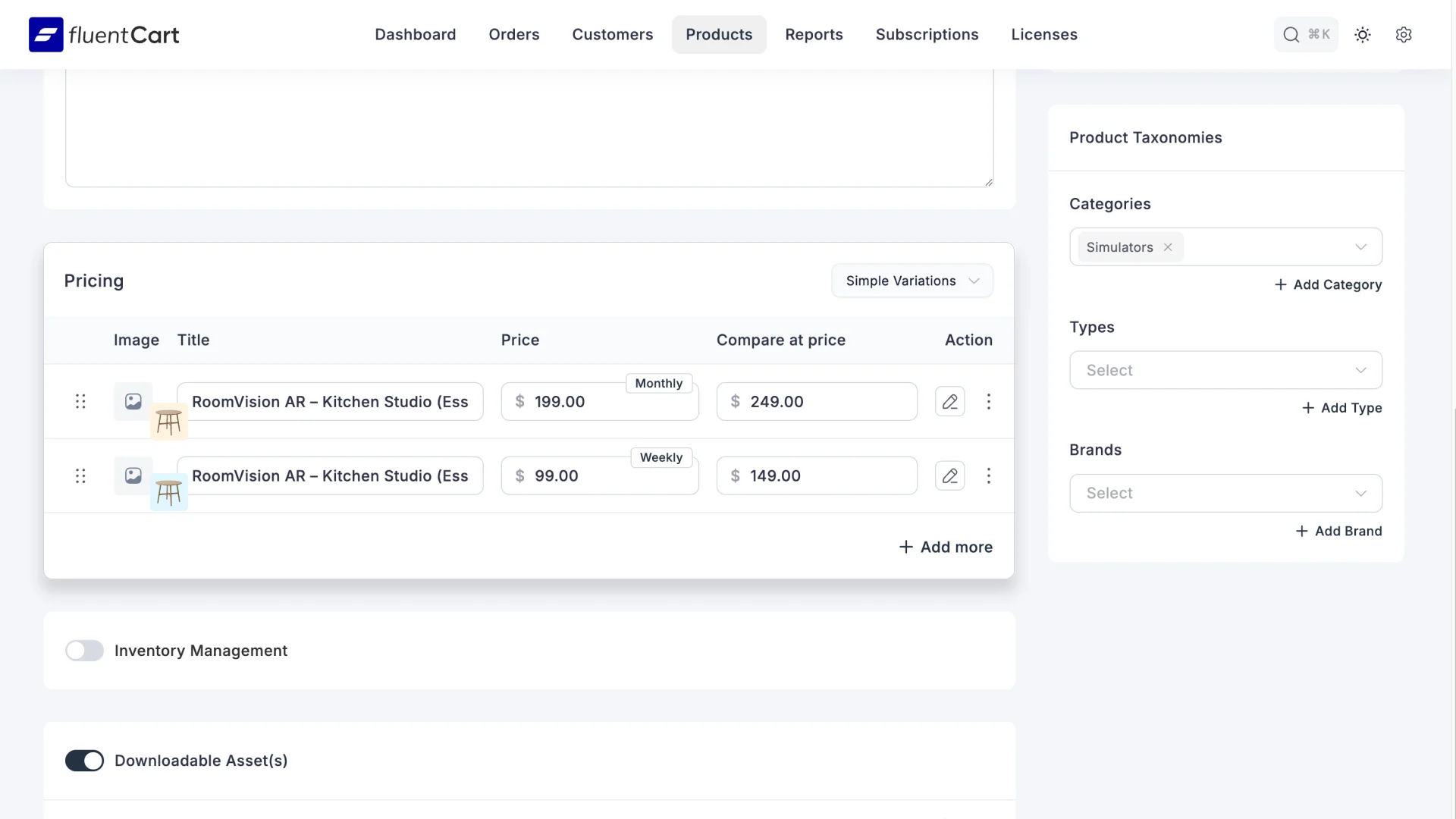Go to the Orders menu
The image size is (1456, 819).
point(513,35)
